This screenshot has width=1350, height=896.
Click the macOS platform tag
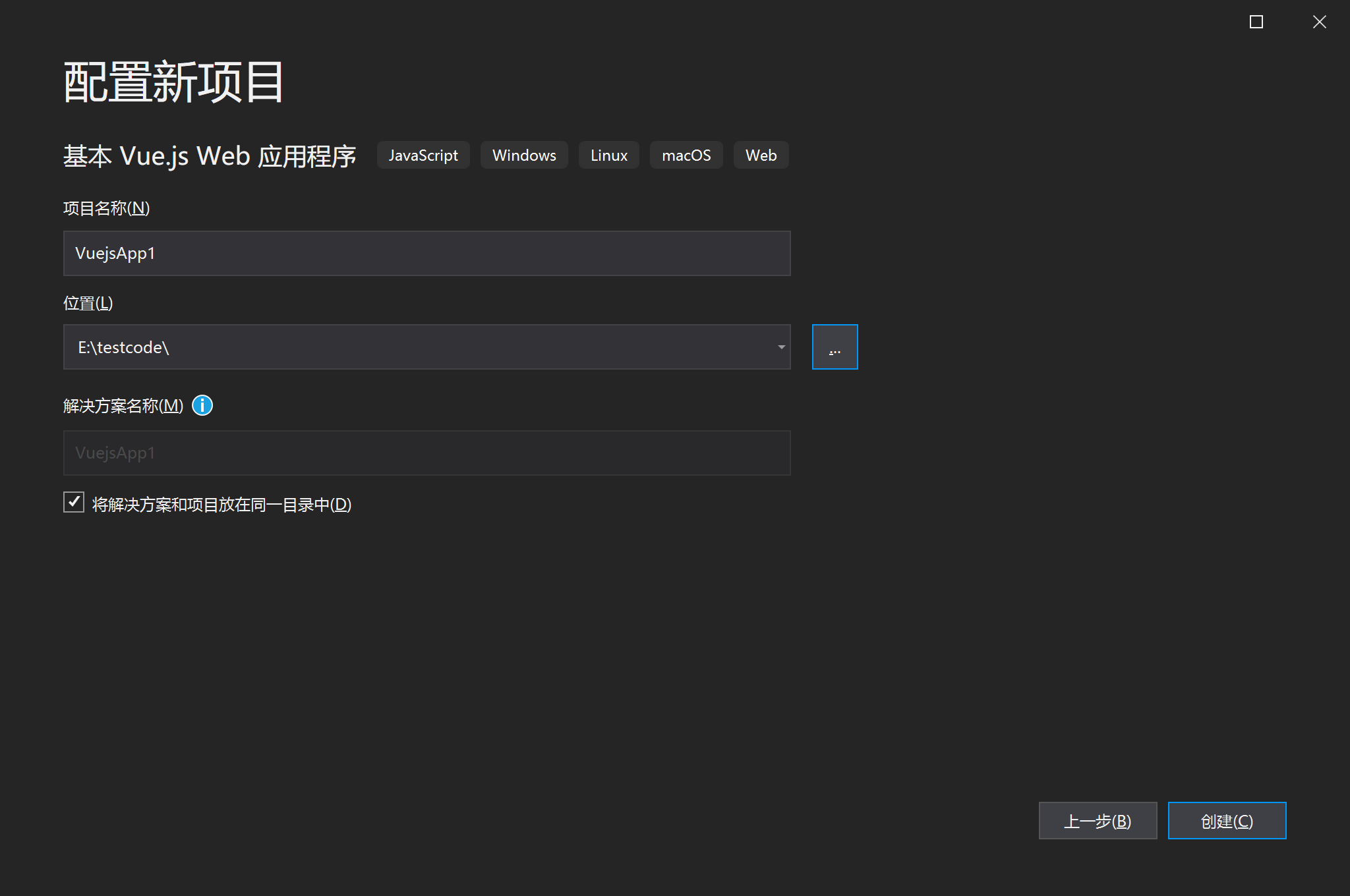pos(686,155)
